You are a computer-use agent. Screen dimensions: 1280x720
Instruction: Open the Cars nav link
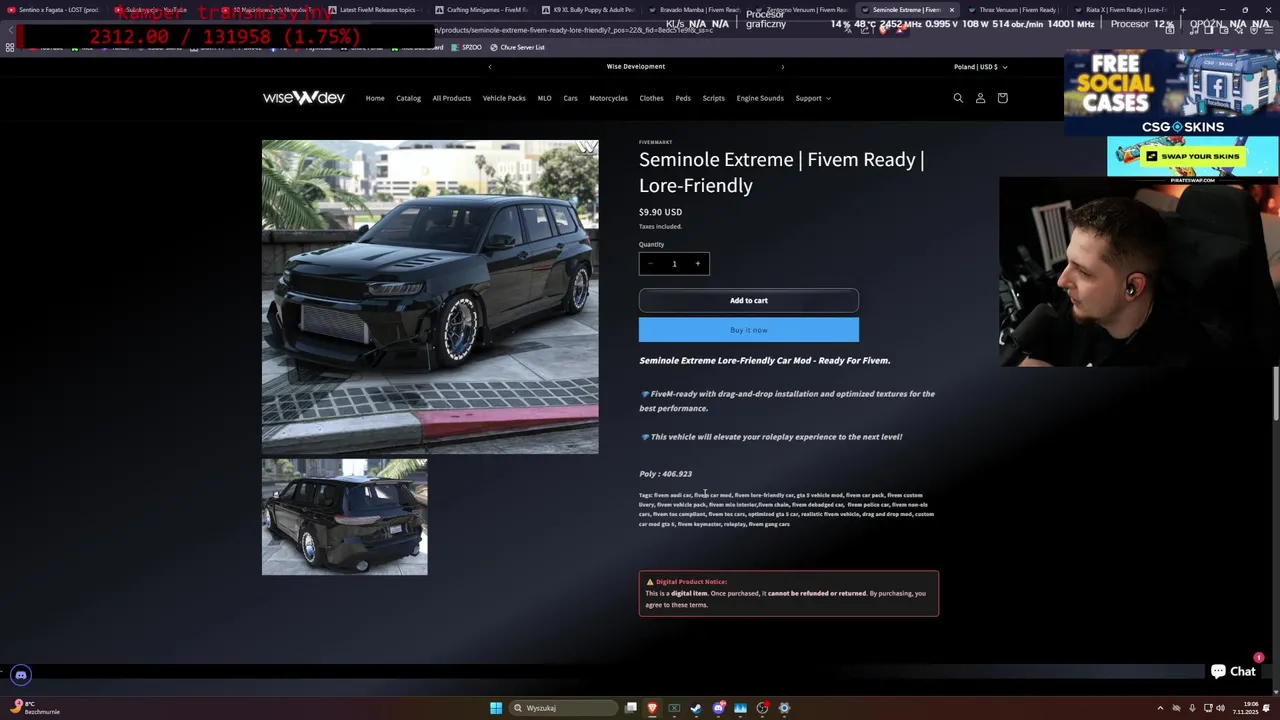point(570,98)
